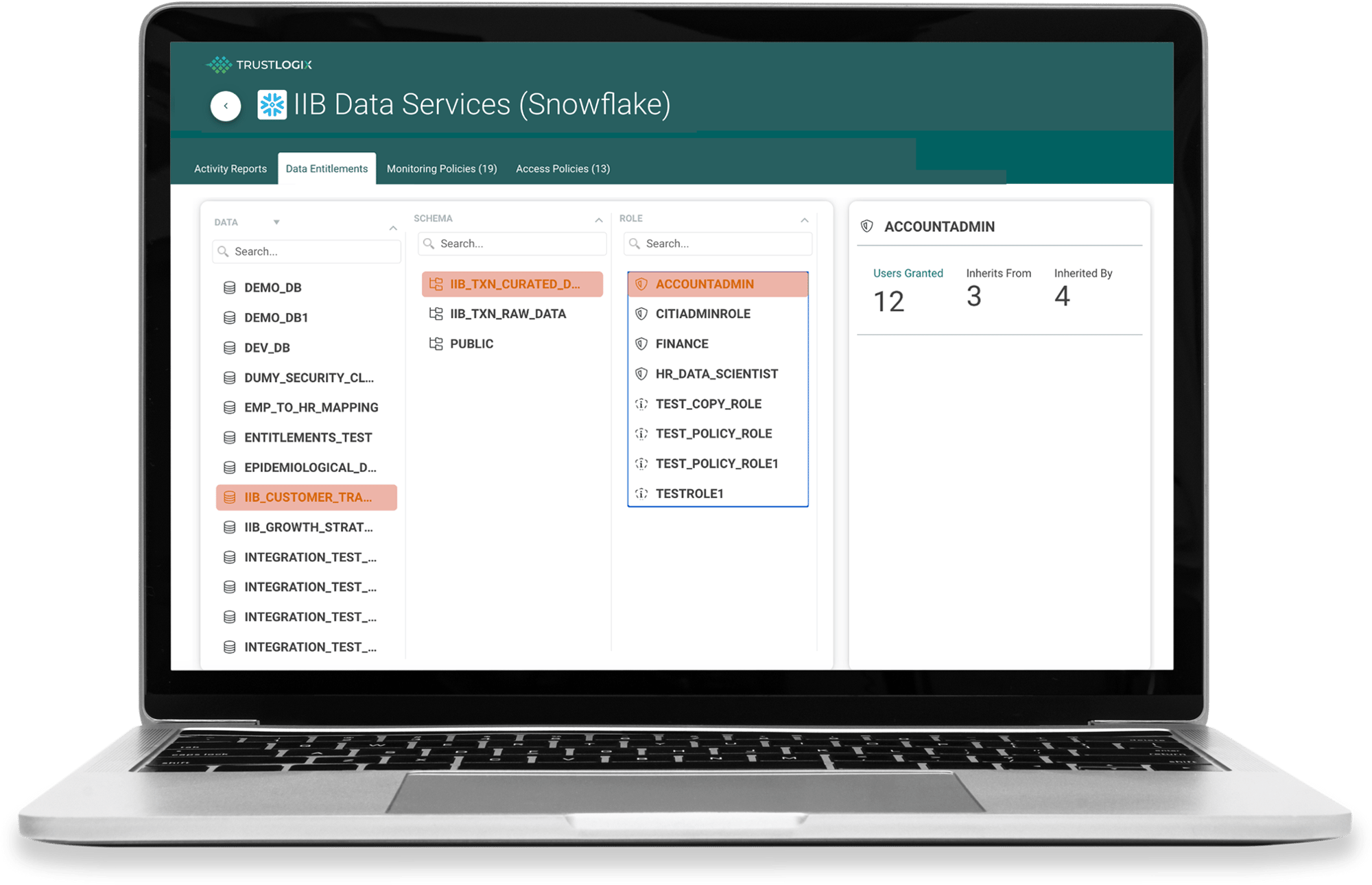This screenshot has width=1372, height=885.
Task: Open Access Policies (13) tab
Action: click(x=563, y=169)
